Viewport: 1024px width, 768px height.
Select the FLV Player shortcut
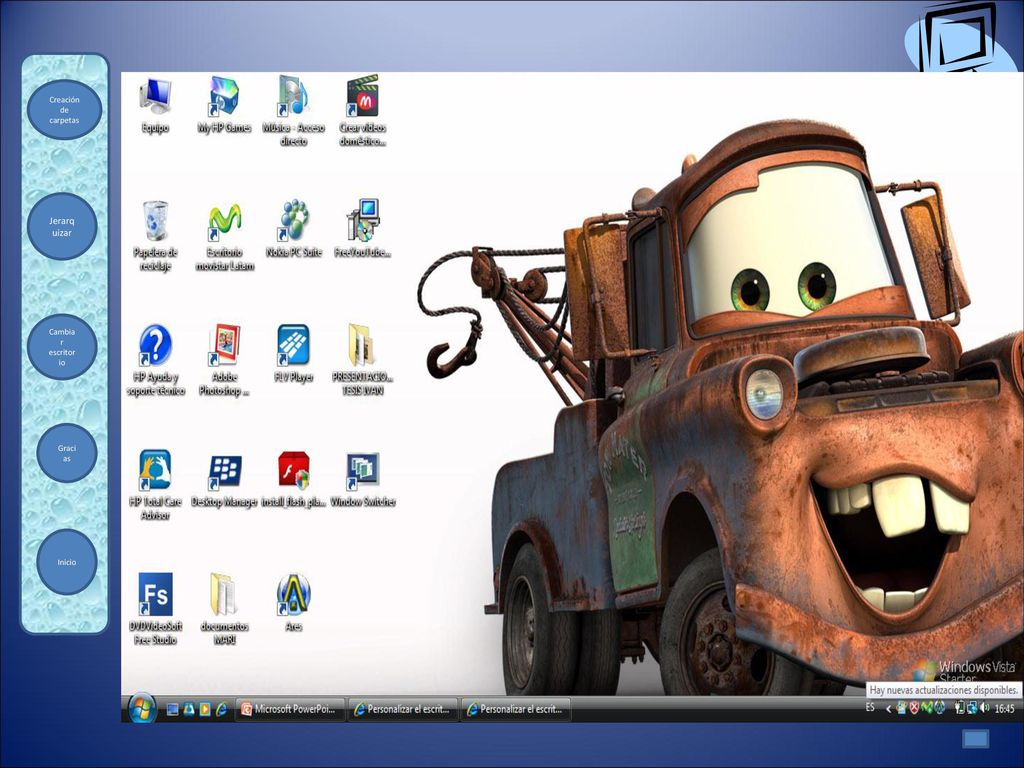coord(294,354)
